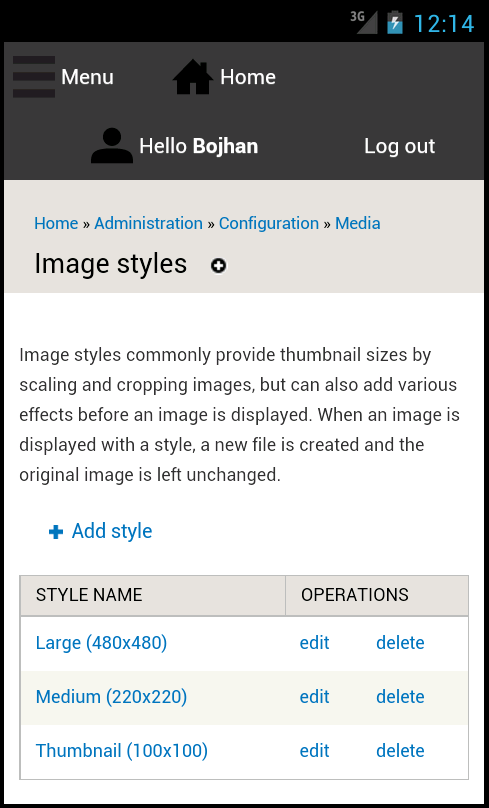Open the hamburger Menu icon

pyautogui.click(x=34, y=77)
